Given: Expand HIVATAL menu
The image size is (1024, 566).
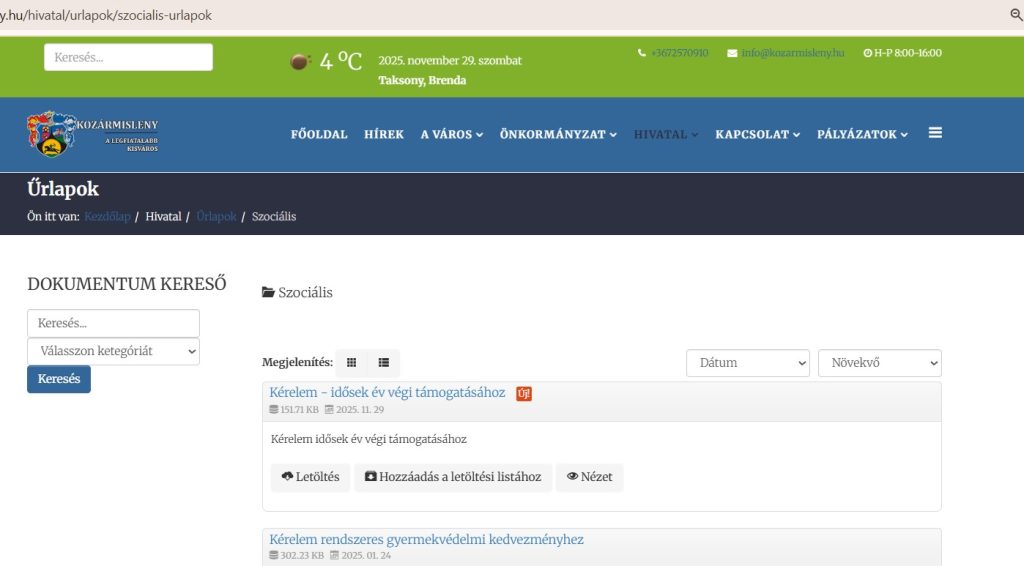Looking at the screenshot, I should (x=665, y=134).
